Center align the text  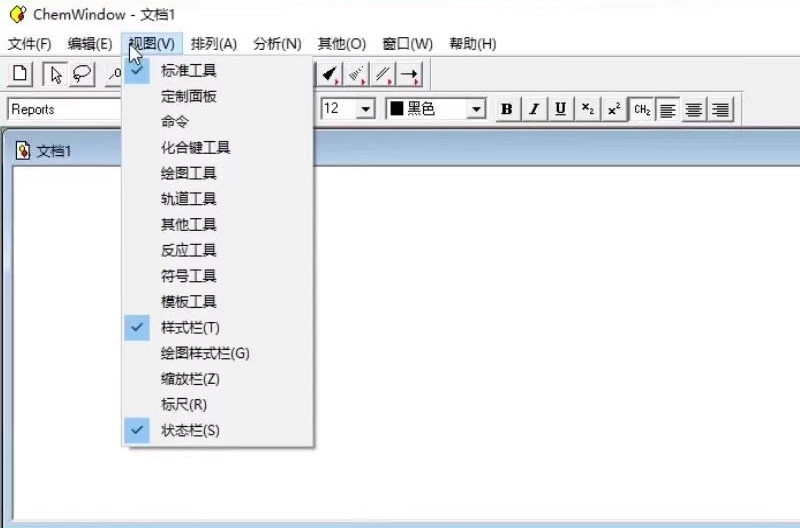693,109
